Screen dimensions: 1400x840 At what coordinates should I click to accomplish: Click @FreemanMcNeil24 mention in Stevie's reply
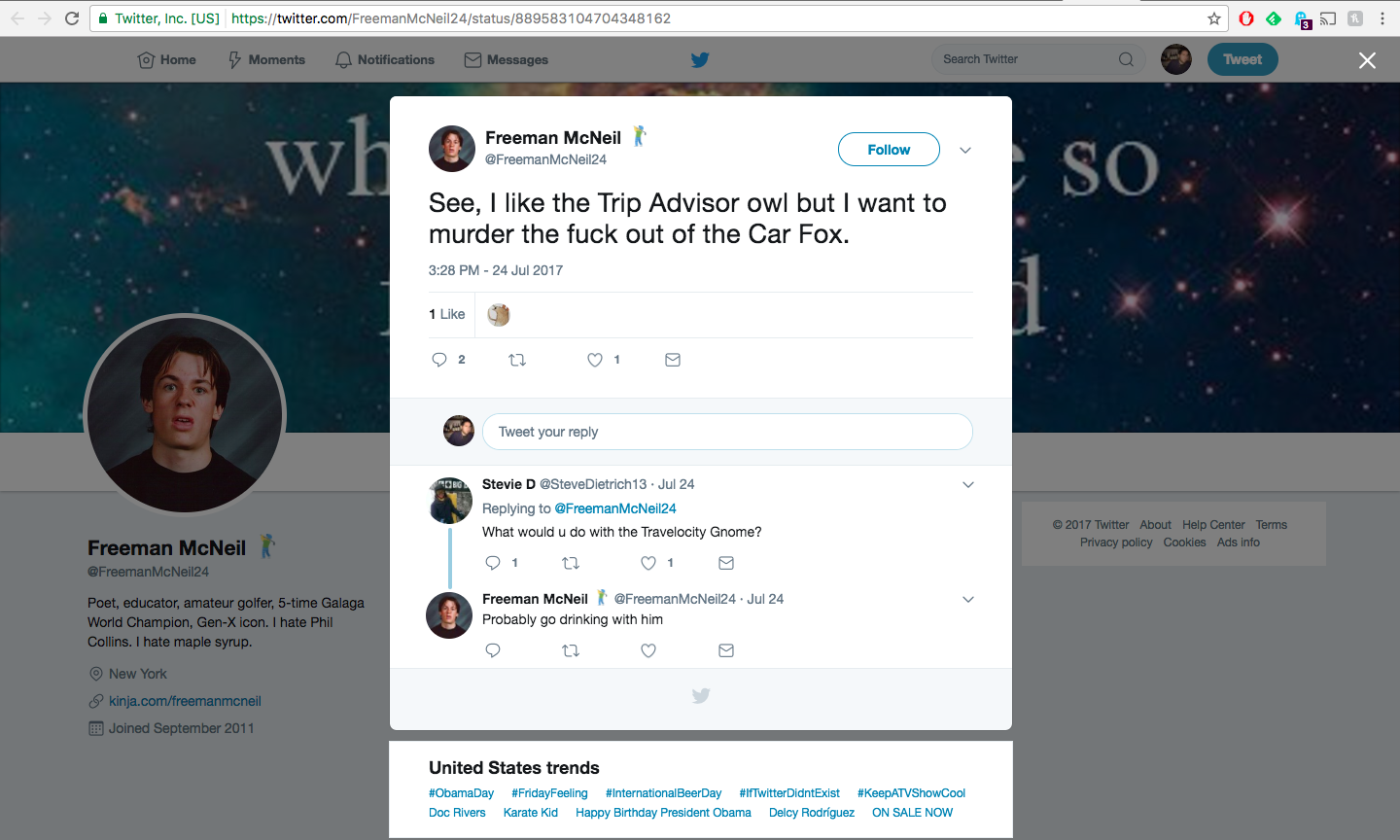615,508
